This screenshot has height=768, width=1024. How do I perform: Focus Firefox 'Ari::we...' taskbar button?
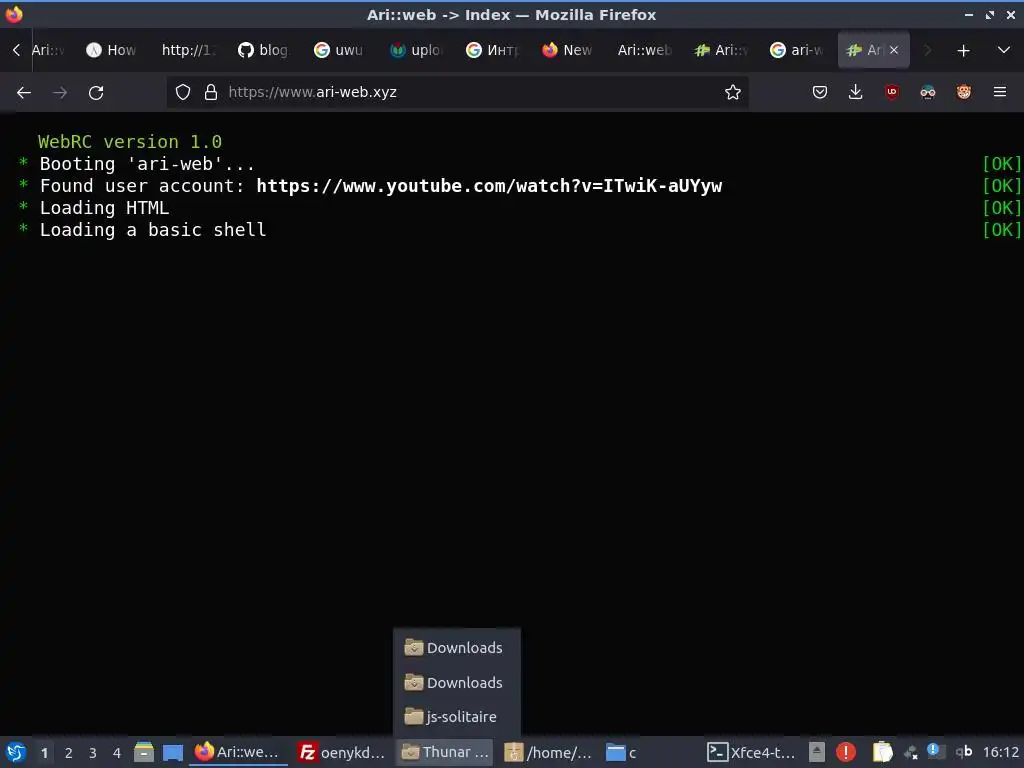click(238, 752)
